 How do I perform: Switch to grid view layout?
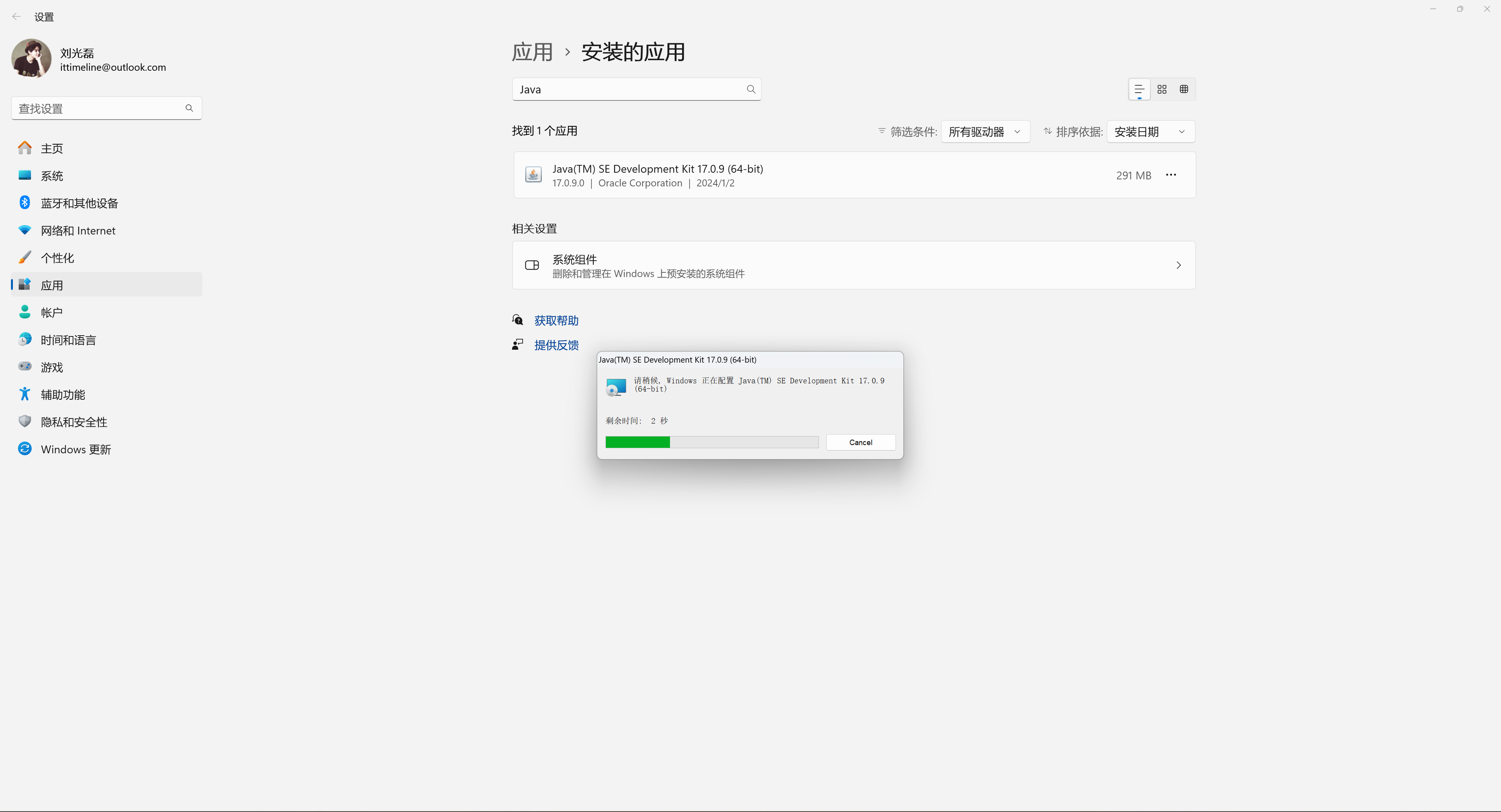pyautogui.click(x=1162, y=90)
